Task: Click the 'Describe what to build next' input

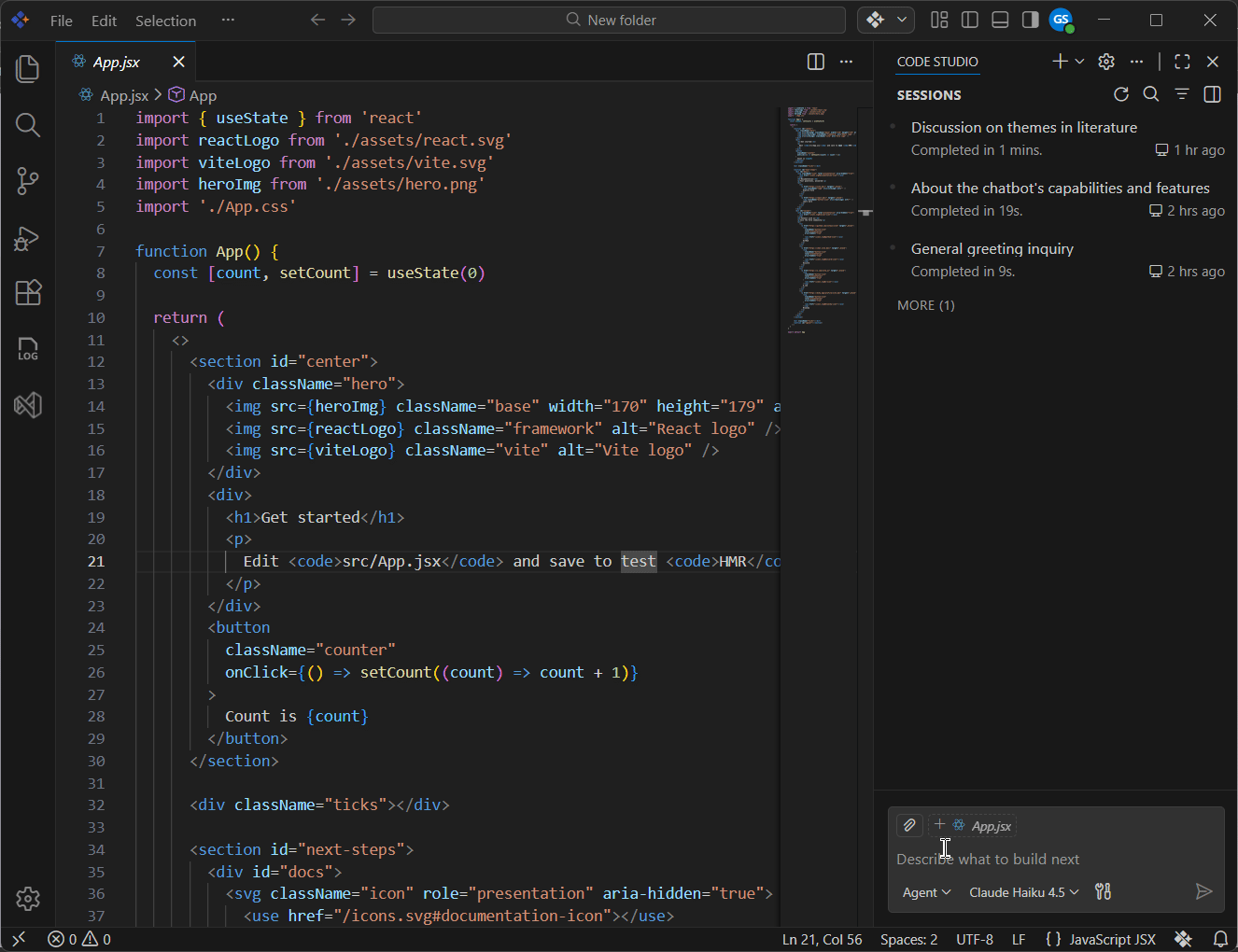Action: coord(1055,859)
